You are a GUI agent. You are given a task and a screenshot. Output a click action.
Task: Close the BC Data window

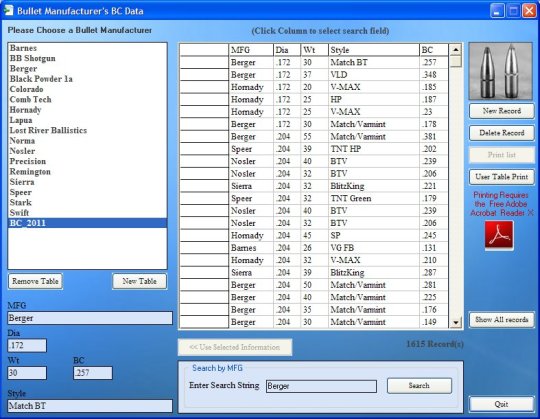[529, 11]
